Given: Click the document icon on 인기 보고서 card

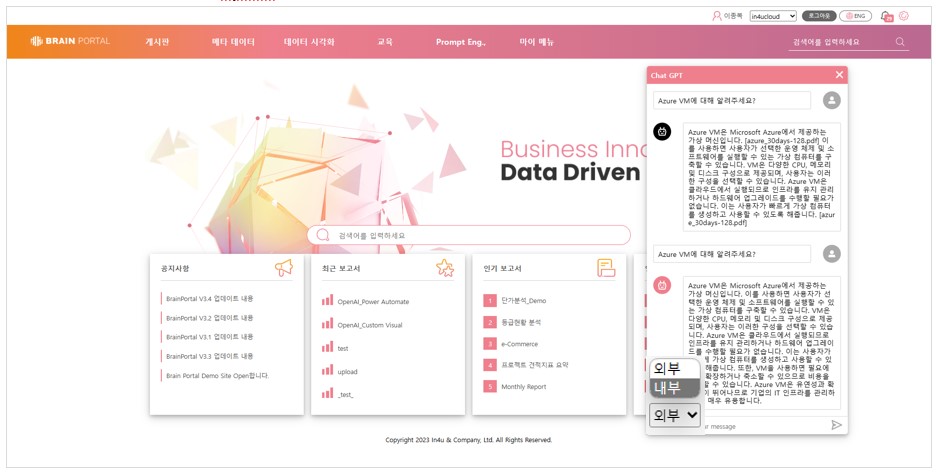Looking at the screenshot, I should (606, 268).
